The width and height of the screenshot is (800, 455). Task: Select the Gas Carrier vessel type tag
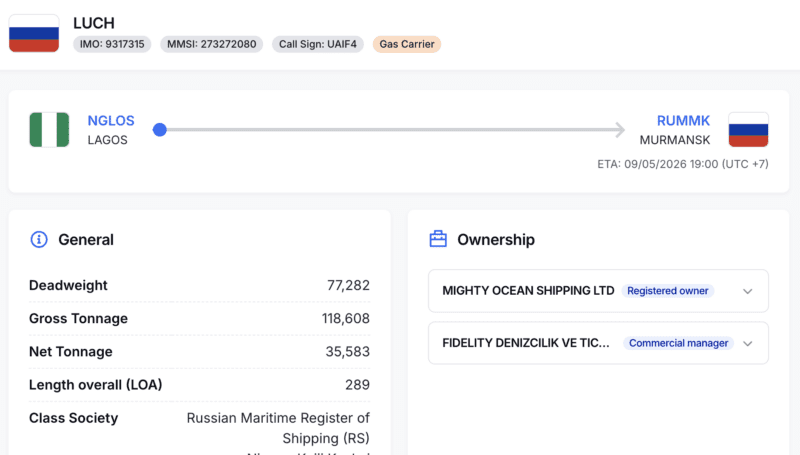[x=406, y=44]
